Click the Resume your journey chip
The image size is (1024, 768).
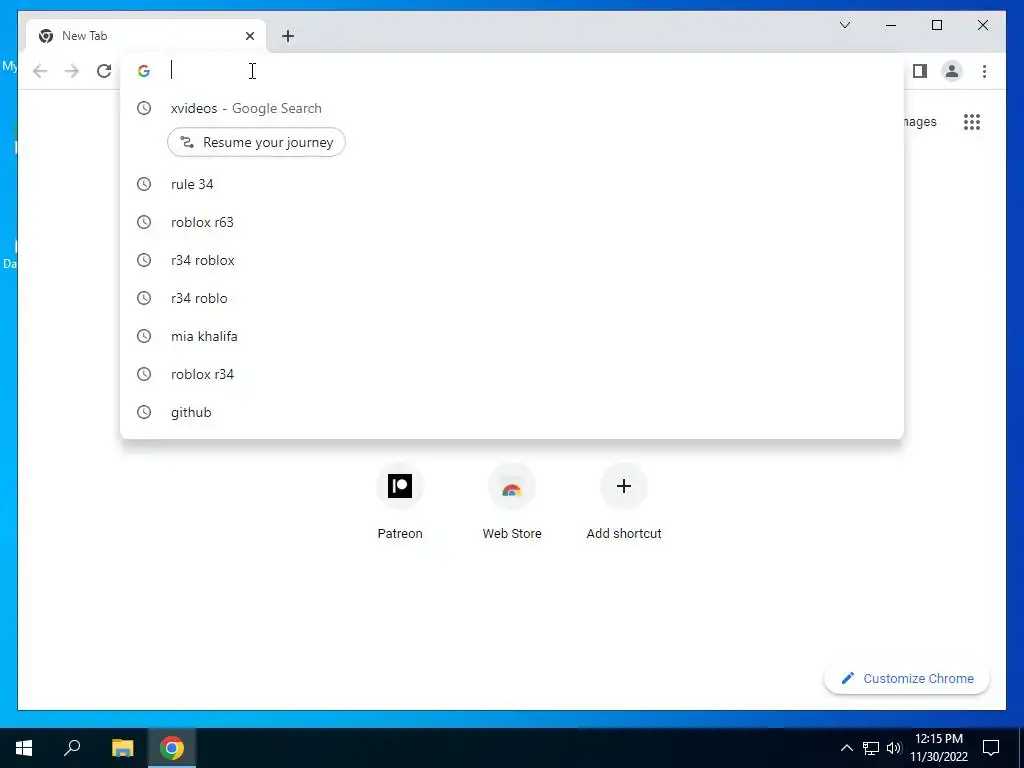(256, 142)
